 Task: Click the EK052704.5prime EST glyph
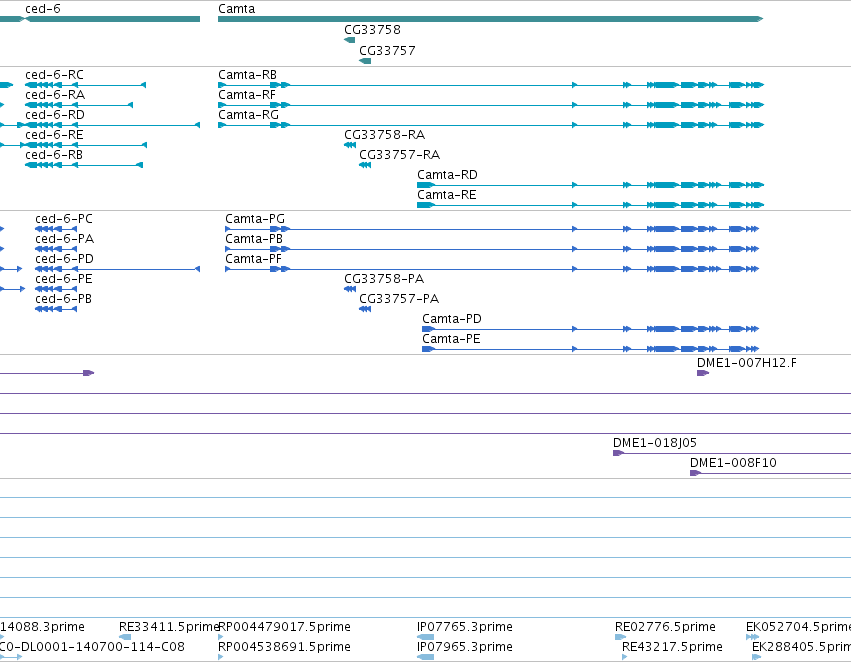pyautogui.click(x=752, y=637)
